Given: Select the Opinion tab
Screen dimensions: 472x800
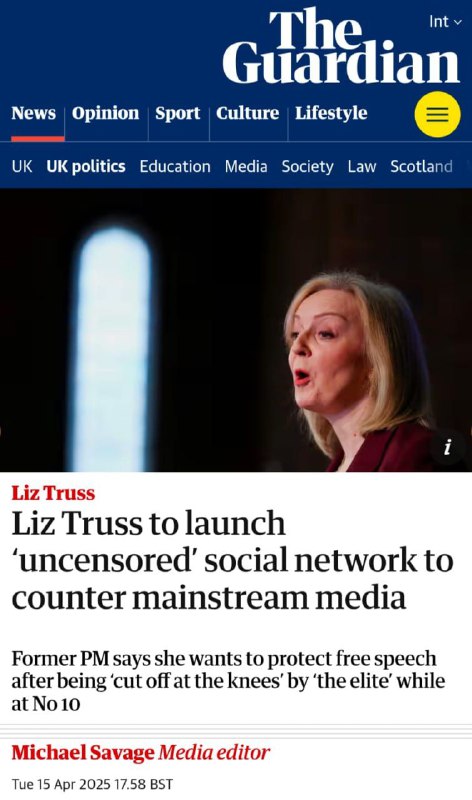Looking at the screenshot, I should pyautogui.click(x=106, y=113).
